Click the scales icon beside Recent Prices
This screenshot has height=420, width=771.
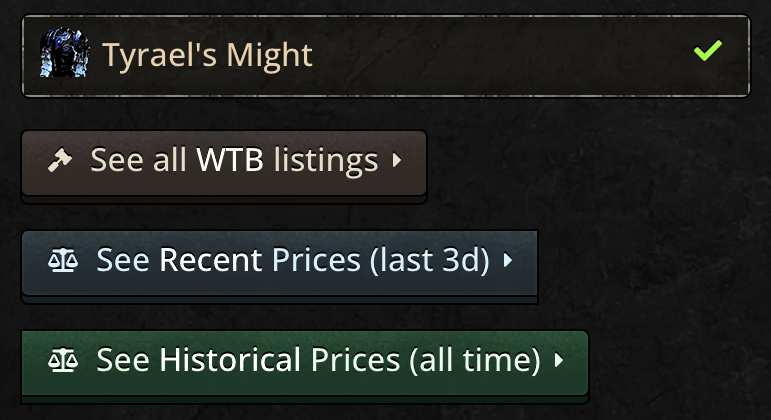62,261
